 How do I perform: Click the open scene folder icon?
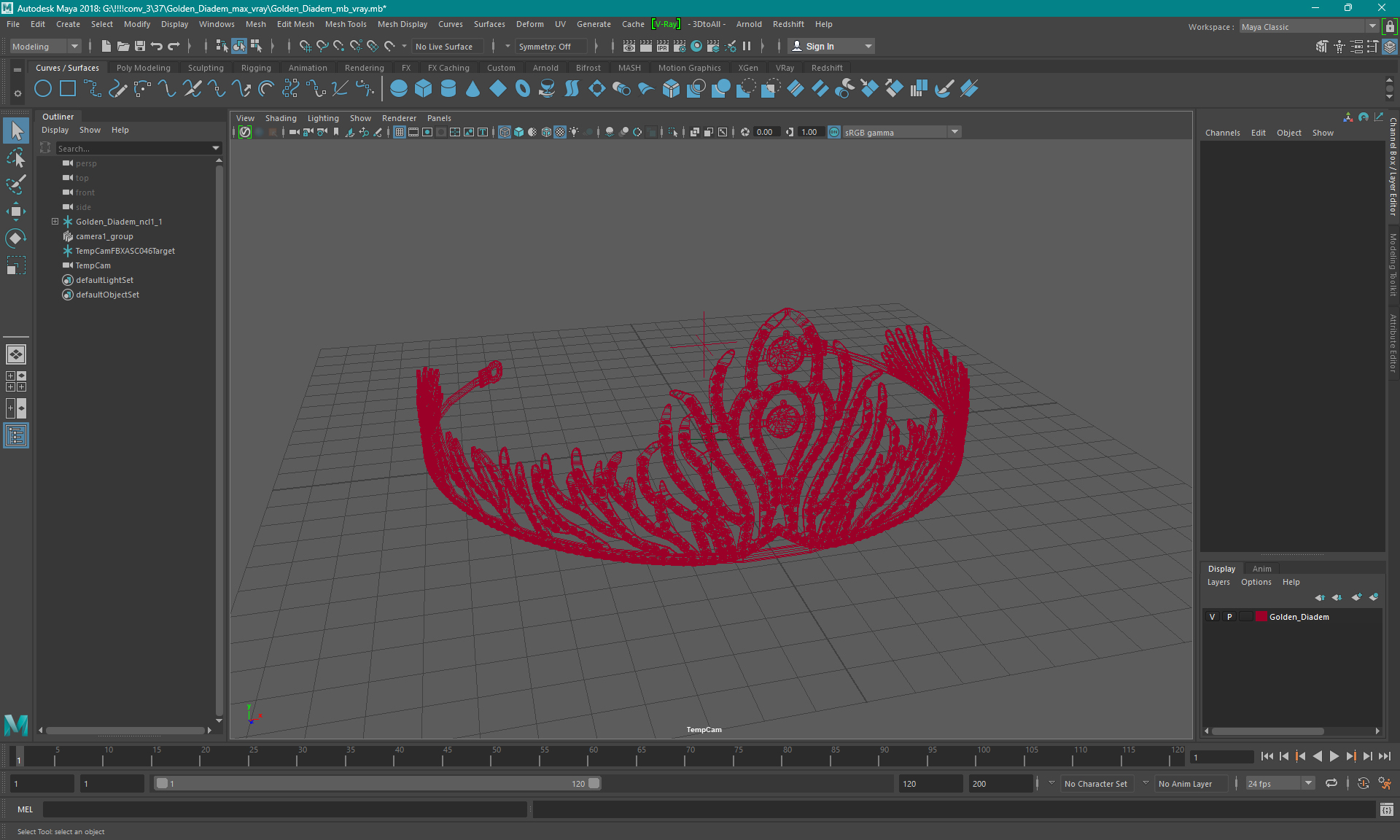point(123,46)
